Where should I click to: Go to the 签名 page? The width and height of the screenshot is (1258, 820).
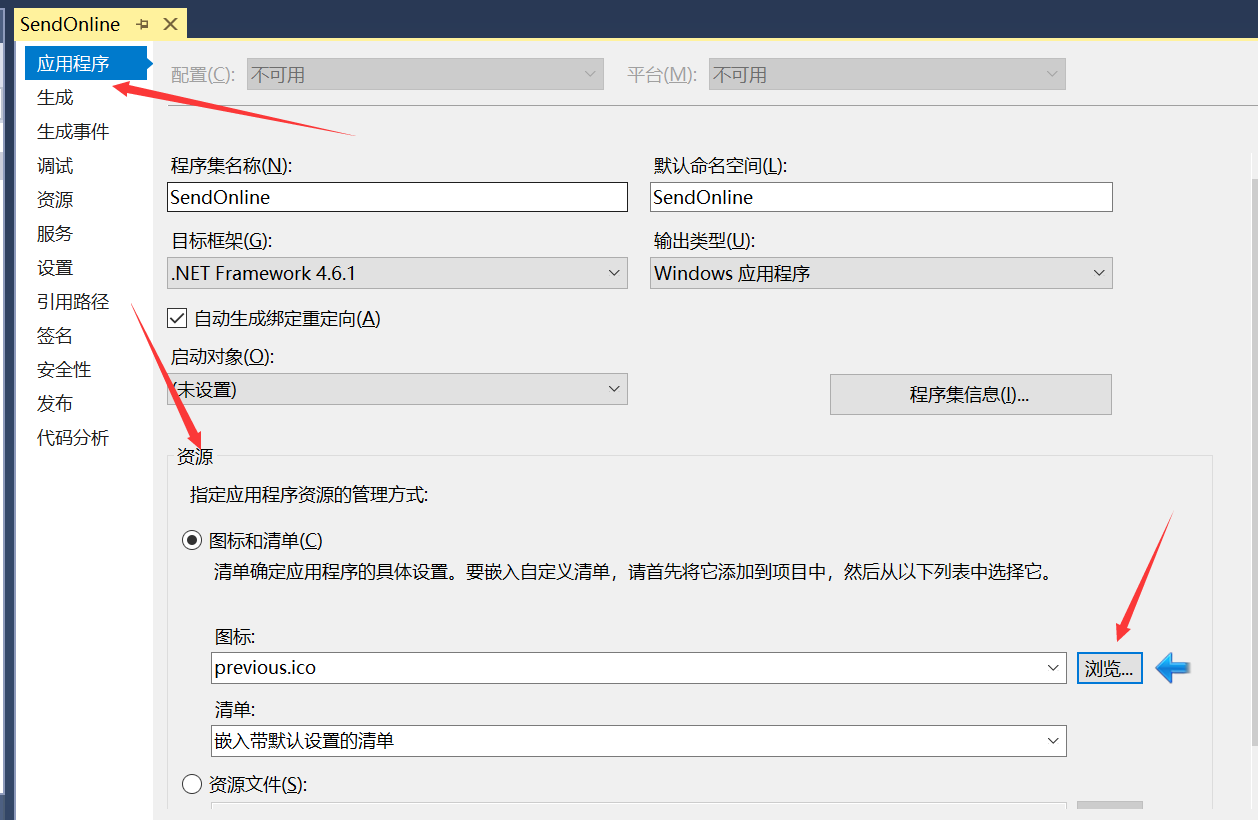(x=55, y=336)
